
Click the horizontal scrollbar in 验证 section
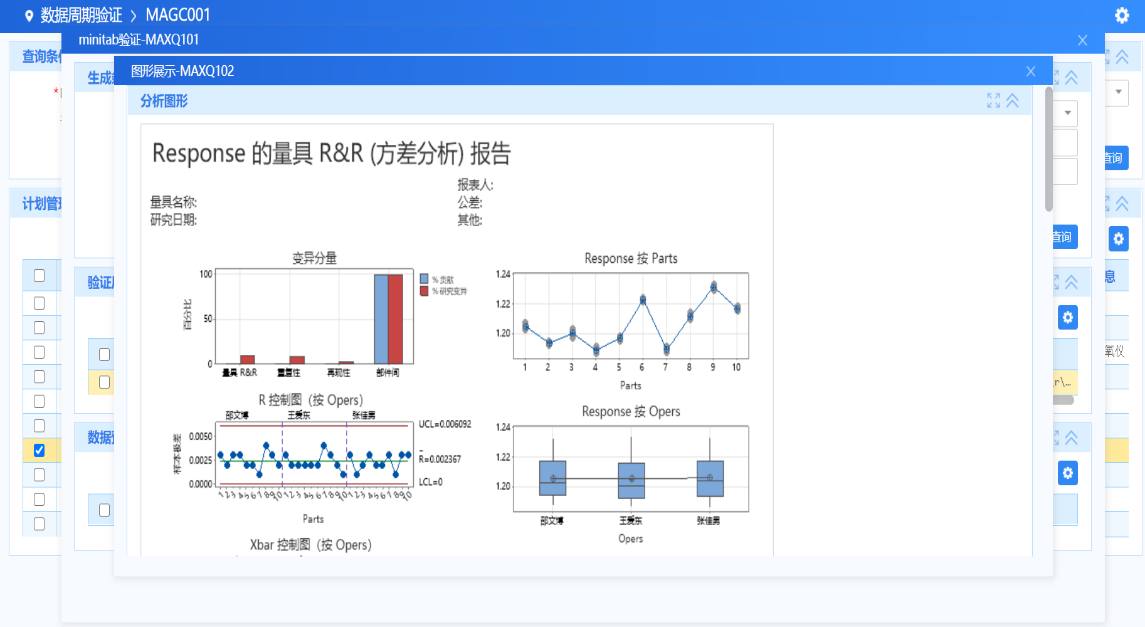(x=1063, y=400)
